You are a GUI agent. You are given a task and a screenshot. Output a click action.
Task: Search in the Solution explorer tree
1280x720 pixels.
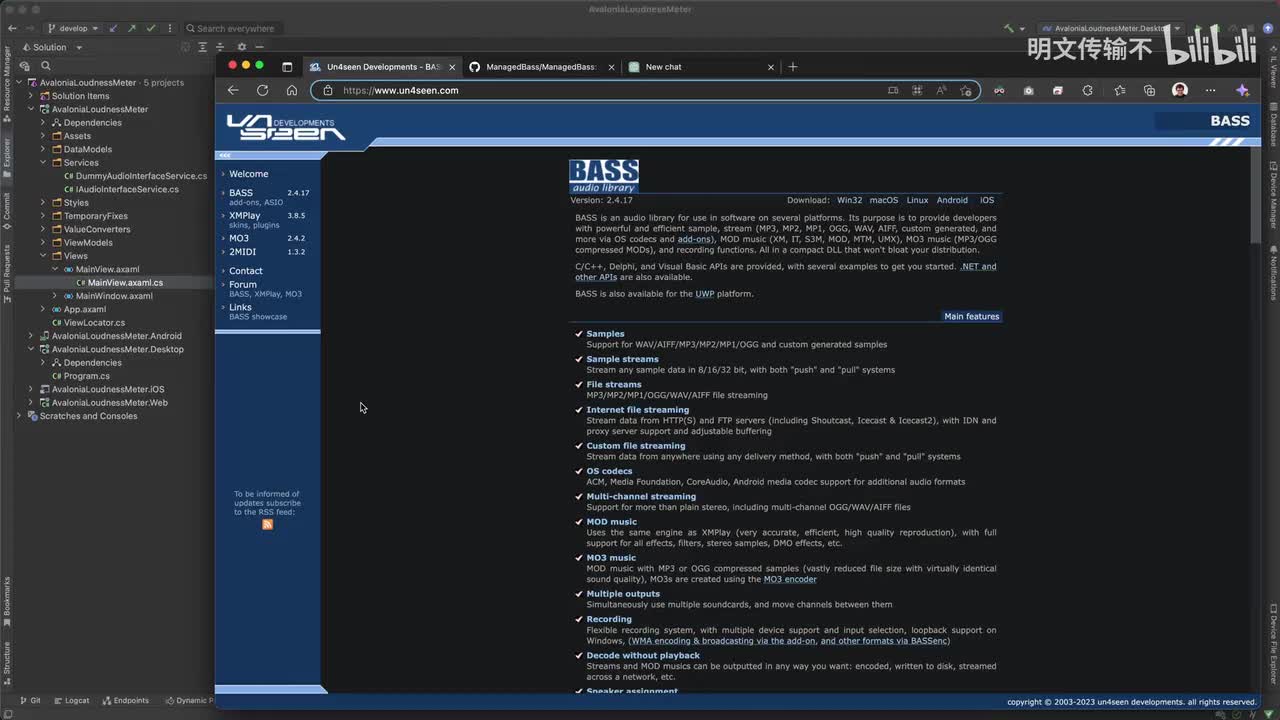click(x=45, y=66)
